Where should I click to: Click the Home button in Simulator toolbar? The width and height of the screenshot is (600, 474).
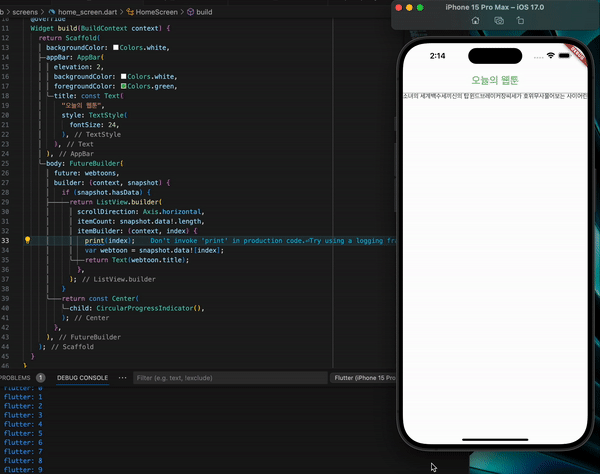click(475, 21)
